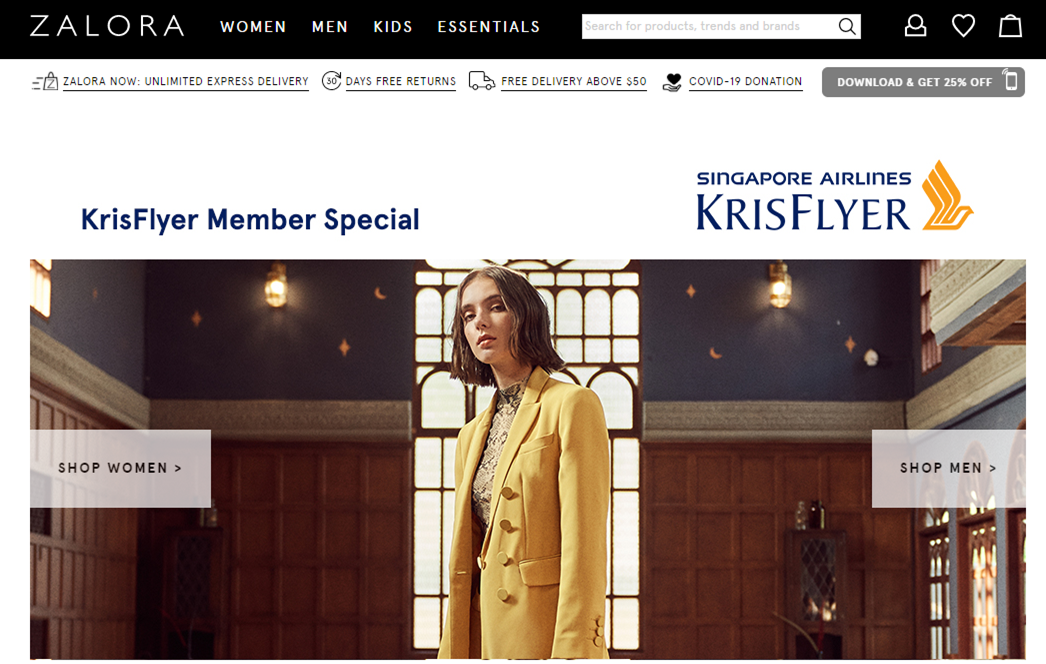
Task: Open Free Delivery Above $50 link
Action: (x=574, y=81)
